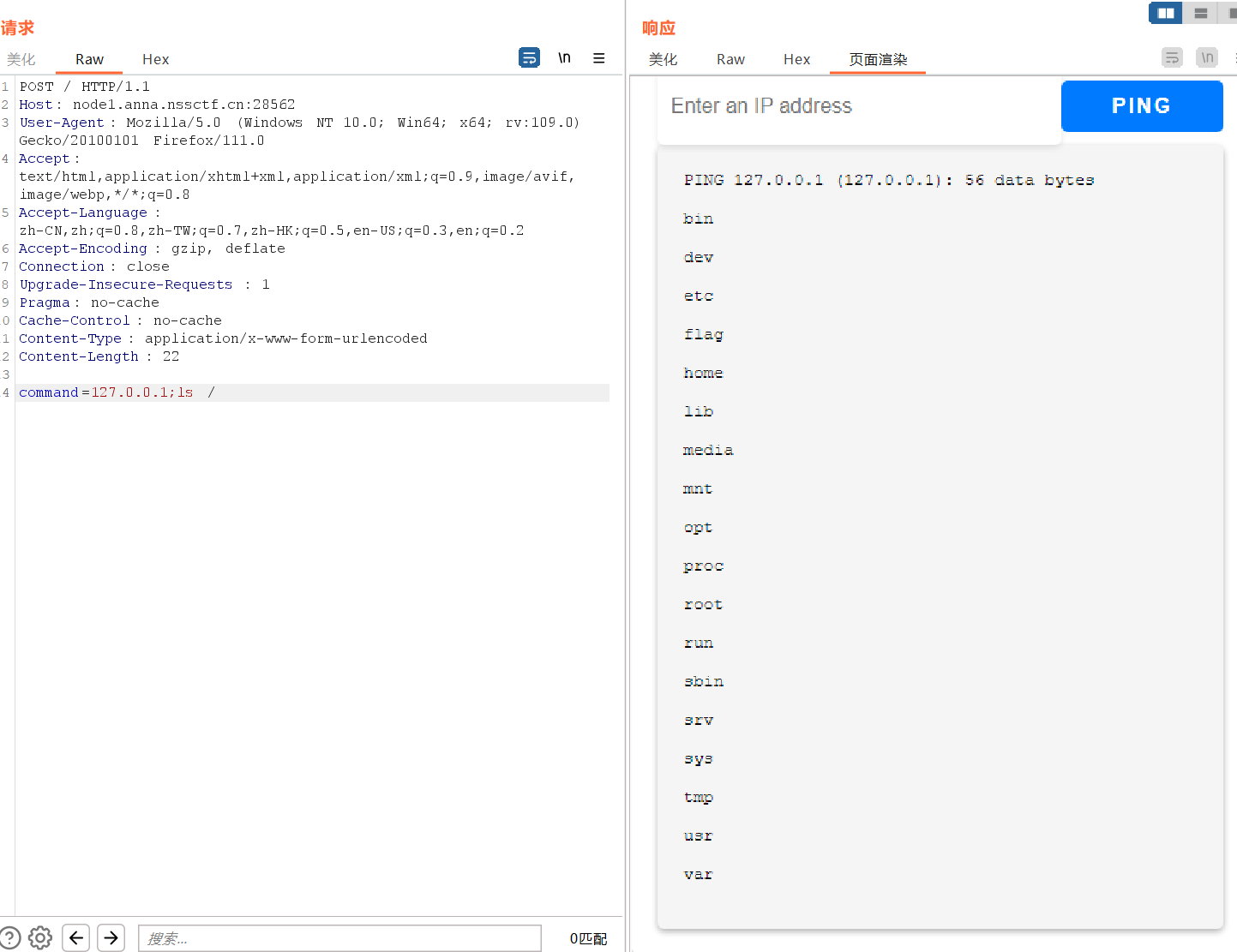Click the Accept-Encoding header line

click(152, 248)
